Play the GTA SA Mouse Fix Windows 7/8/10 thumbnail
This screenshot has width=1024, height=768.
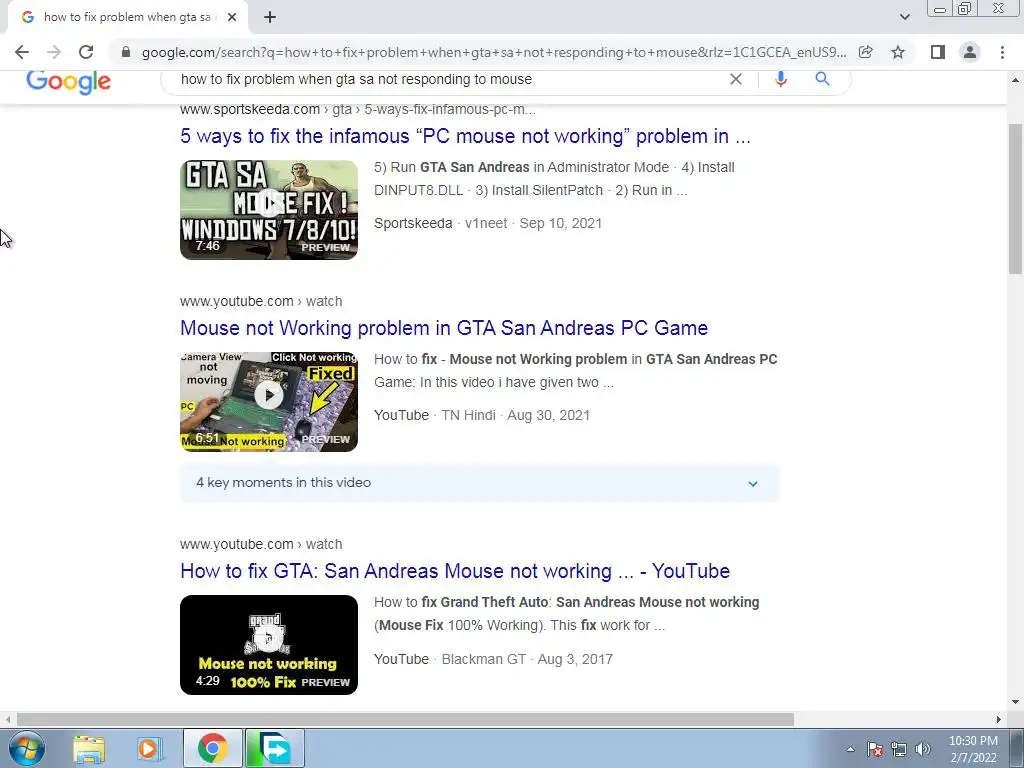pos(269,210)
